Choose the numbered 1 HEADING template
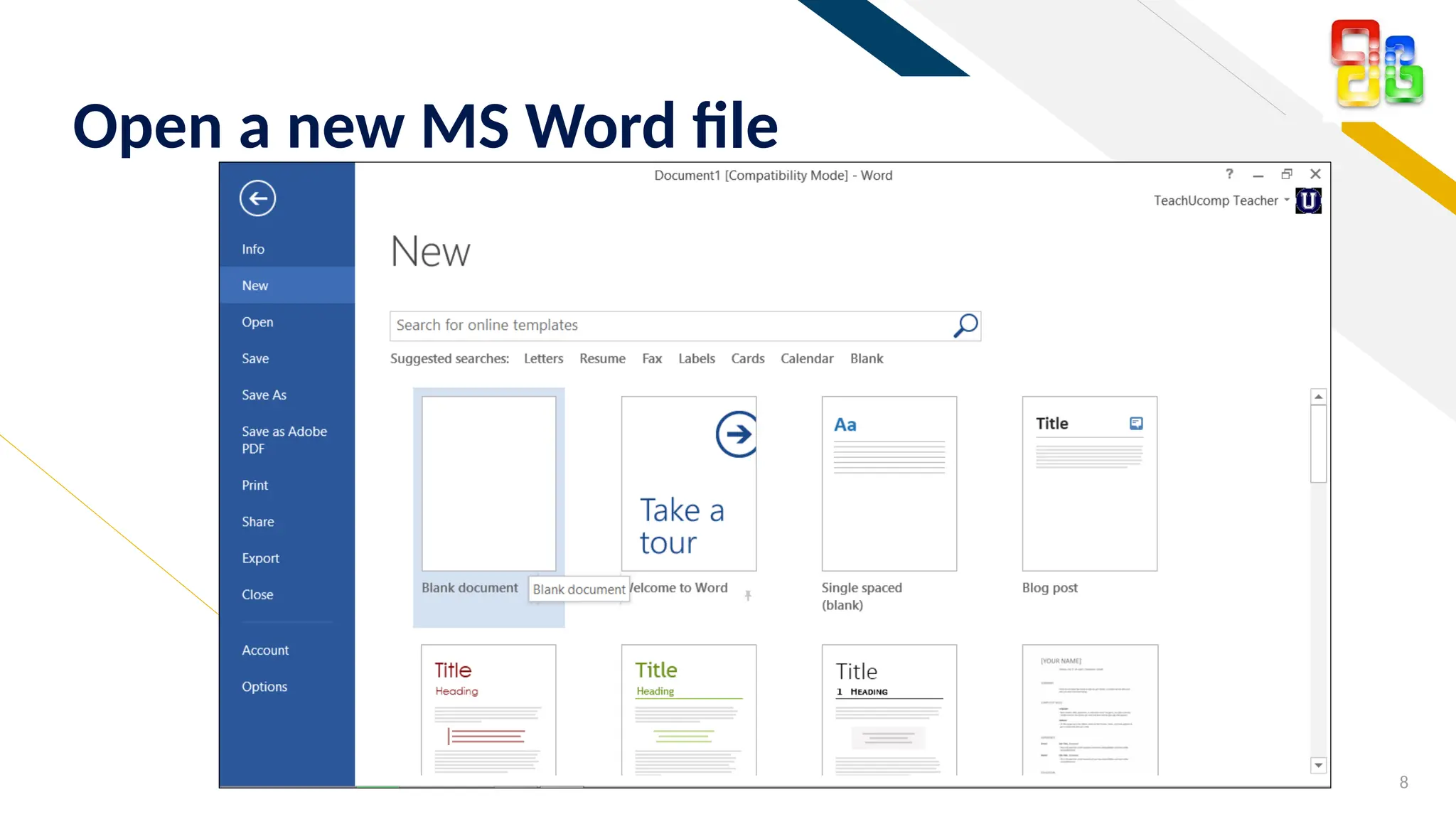This screenshot has width=1456, height=819. (889, 710)
